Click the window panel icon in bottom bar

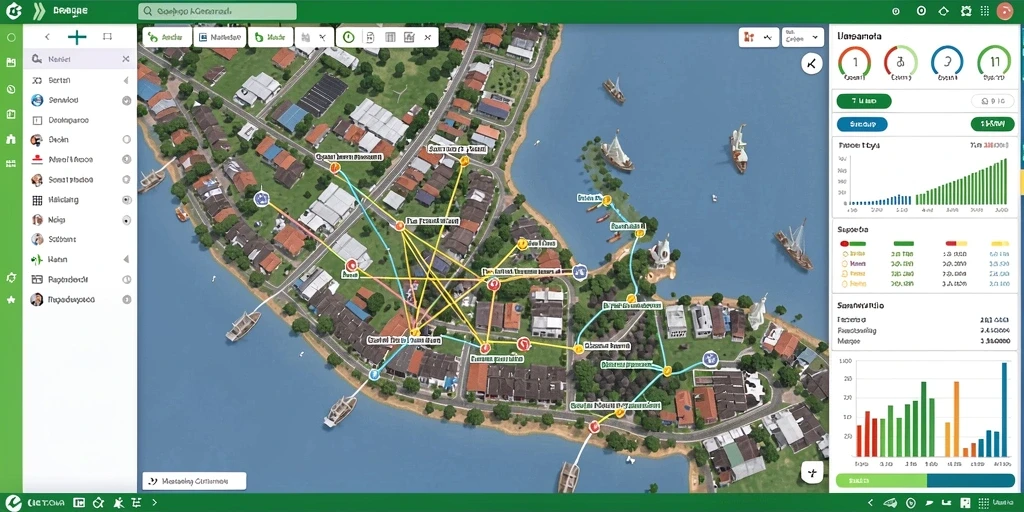coord(79,503)
